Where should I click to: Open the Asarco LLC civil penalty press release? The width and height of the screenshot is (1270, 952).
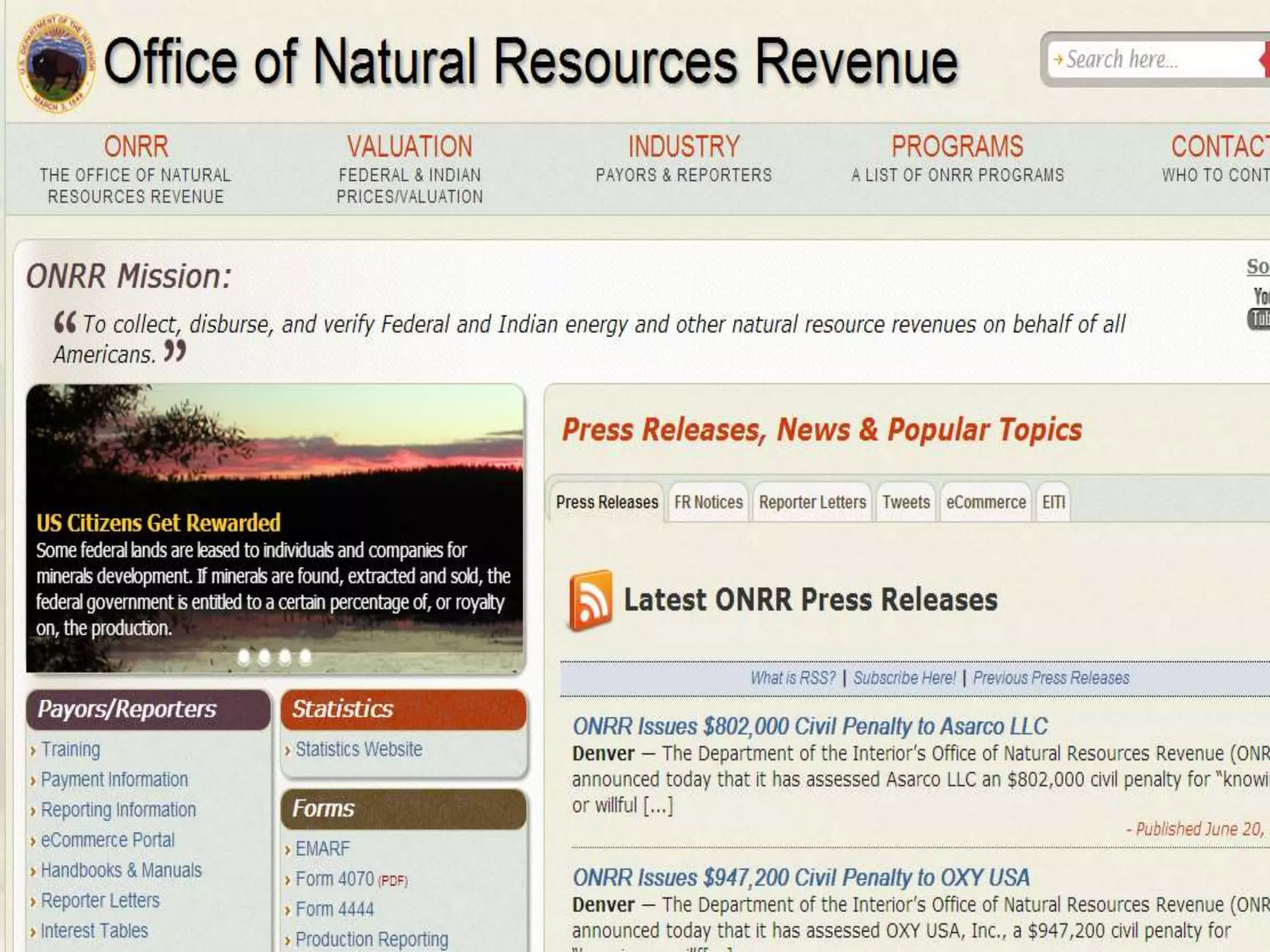[x=809, y=726]
